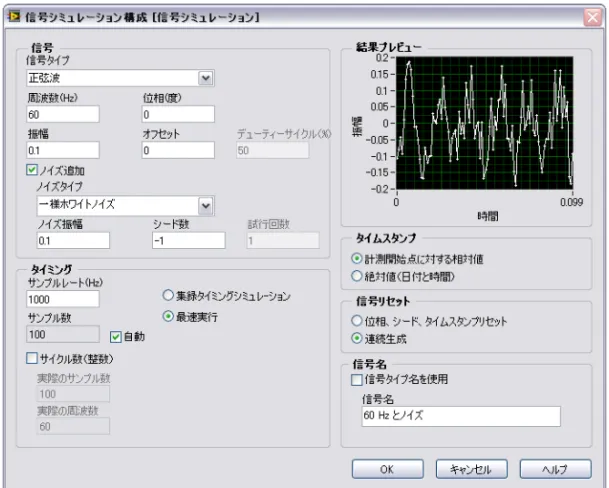Image resolution: width=609 pixels, height=488 pixels.
Task: Enable the 信号タイプ名を使用 checkbox
Action: click(356, 379)
